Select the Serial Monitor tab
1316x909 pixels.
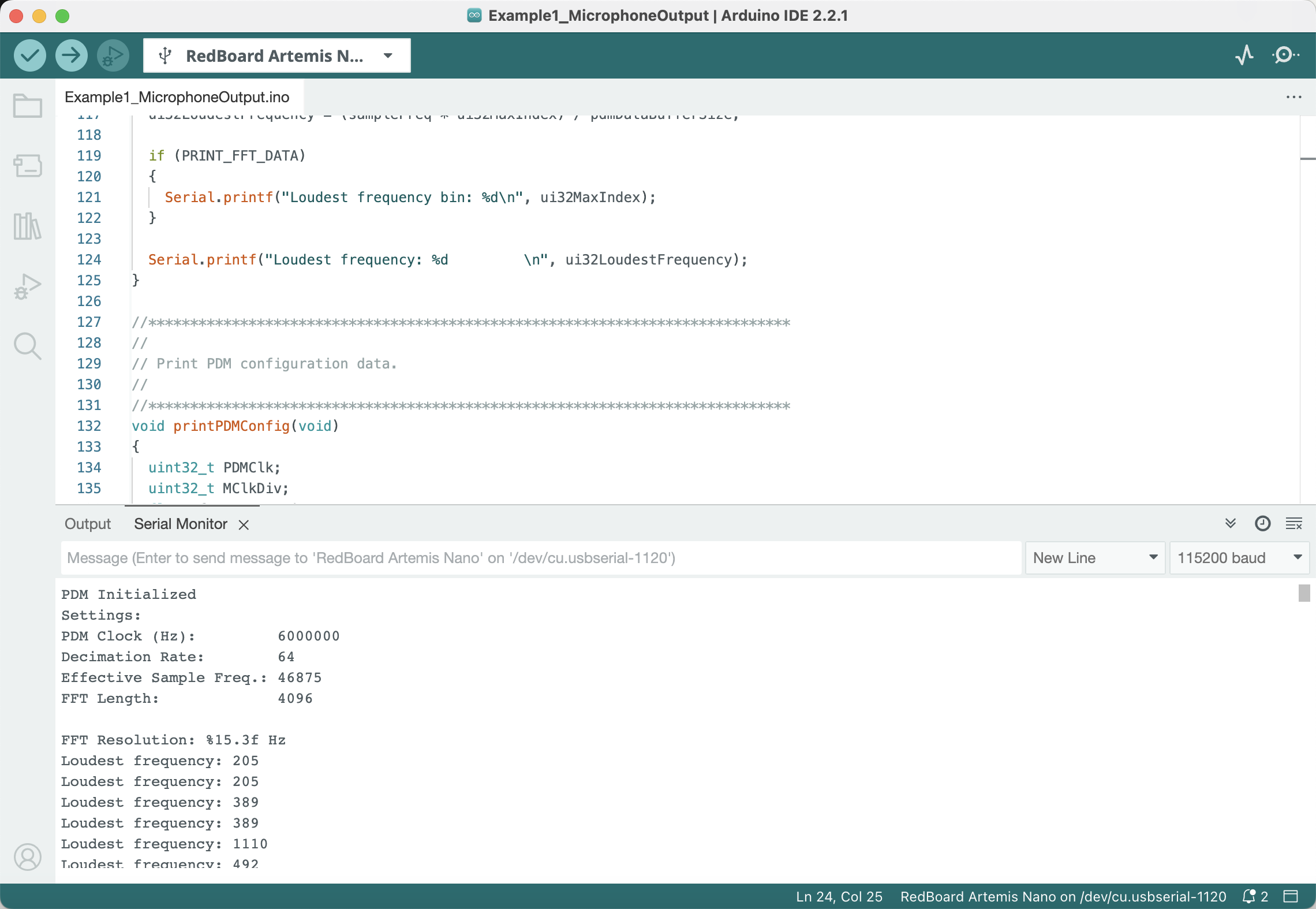pos(181,524)
